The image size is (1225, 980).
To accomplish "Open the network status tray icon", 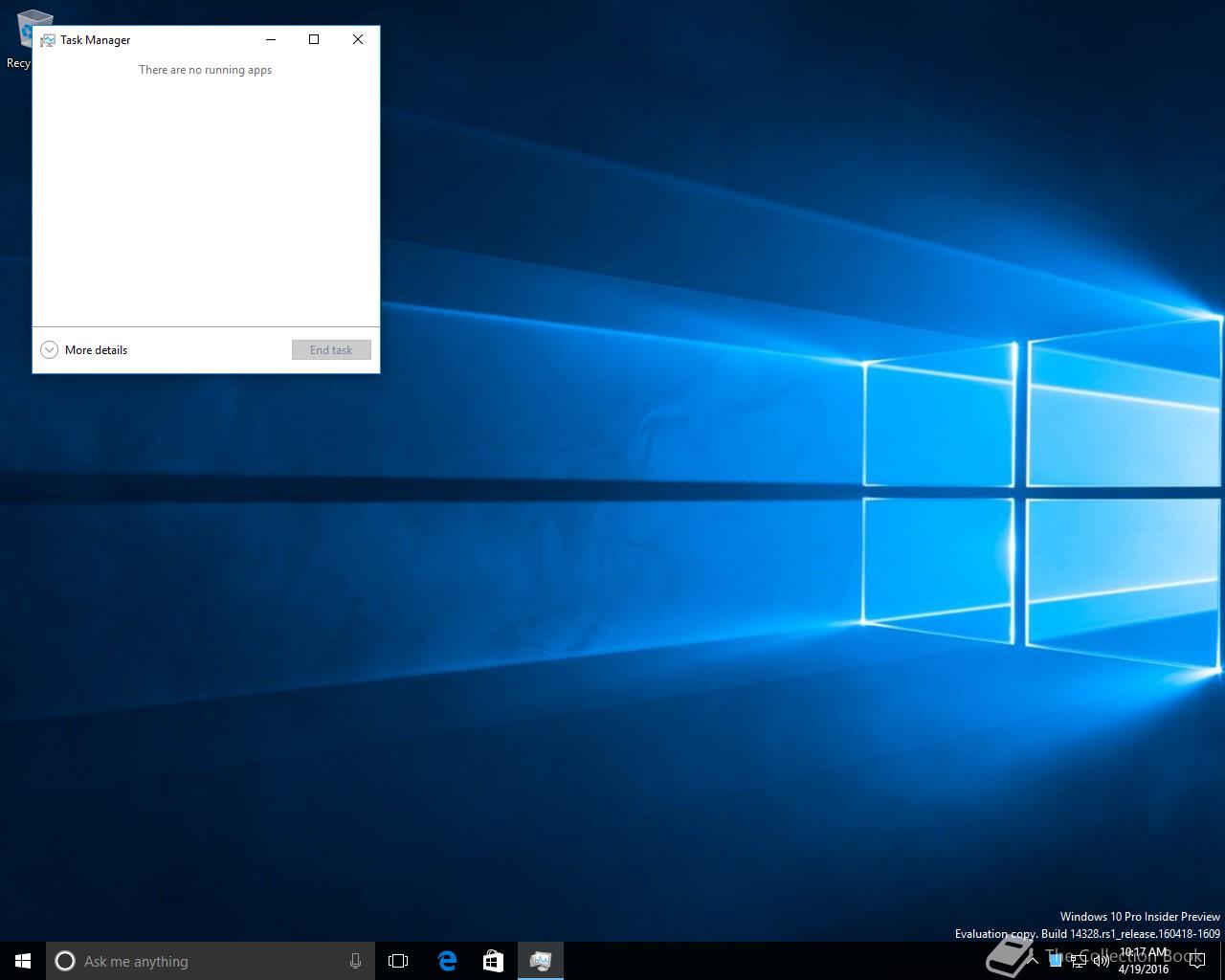I will pyautogui.click(x=1079, y=961).
